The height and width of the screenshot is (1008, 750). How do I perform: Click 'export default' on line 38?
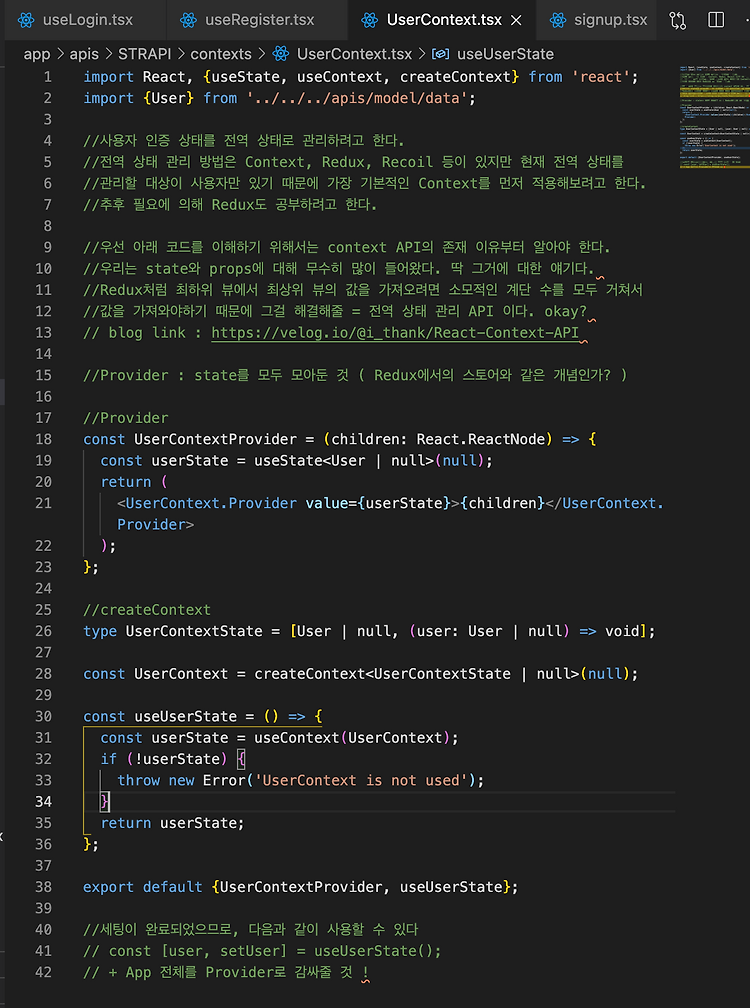tap(143, 886)
